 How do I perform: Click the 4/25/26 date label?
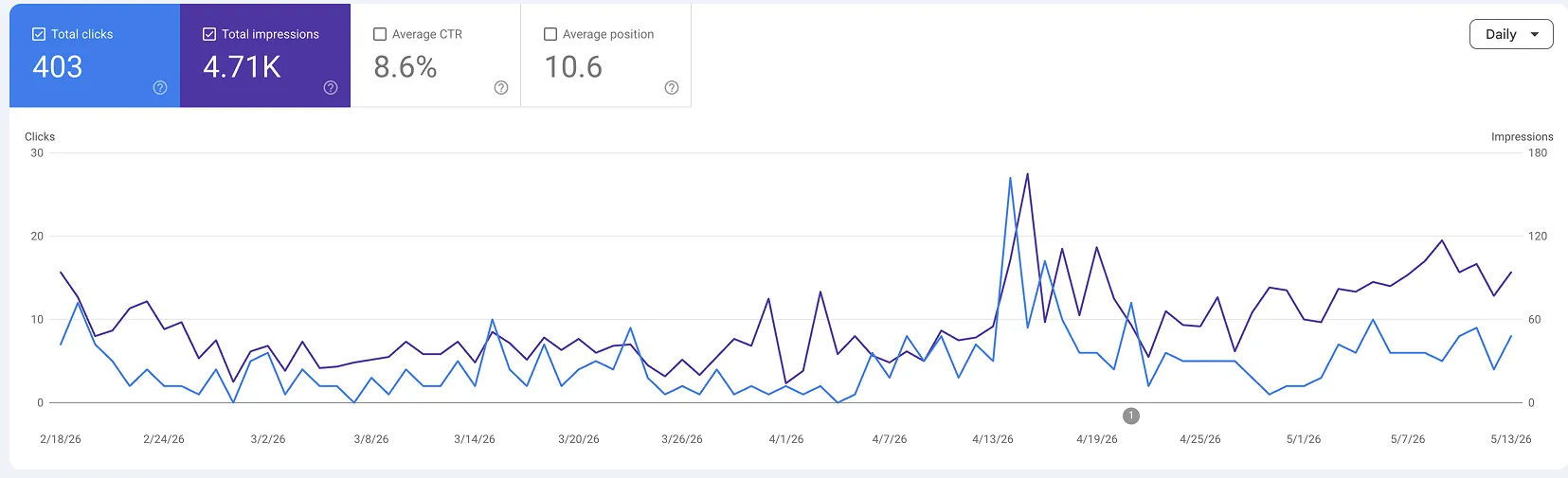pos(1200,439)
